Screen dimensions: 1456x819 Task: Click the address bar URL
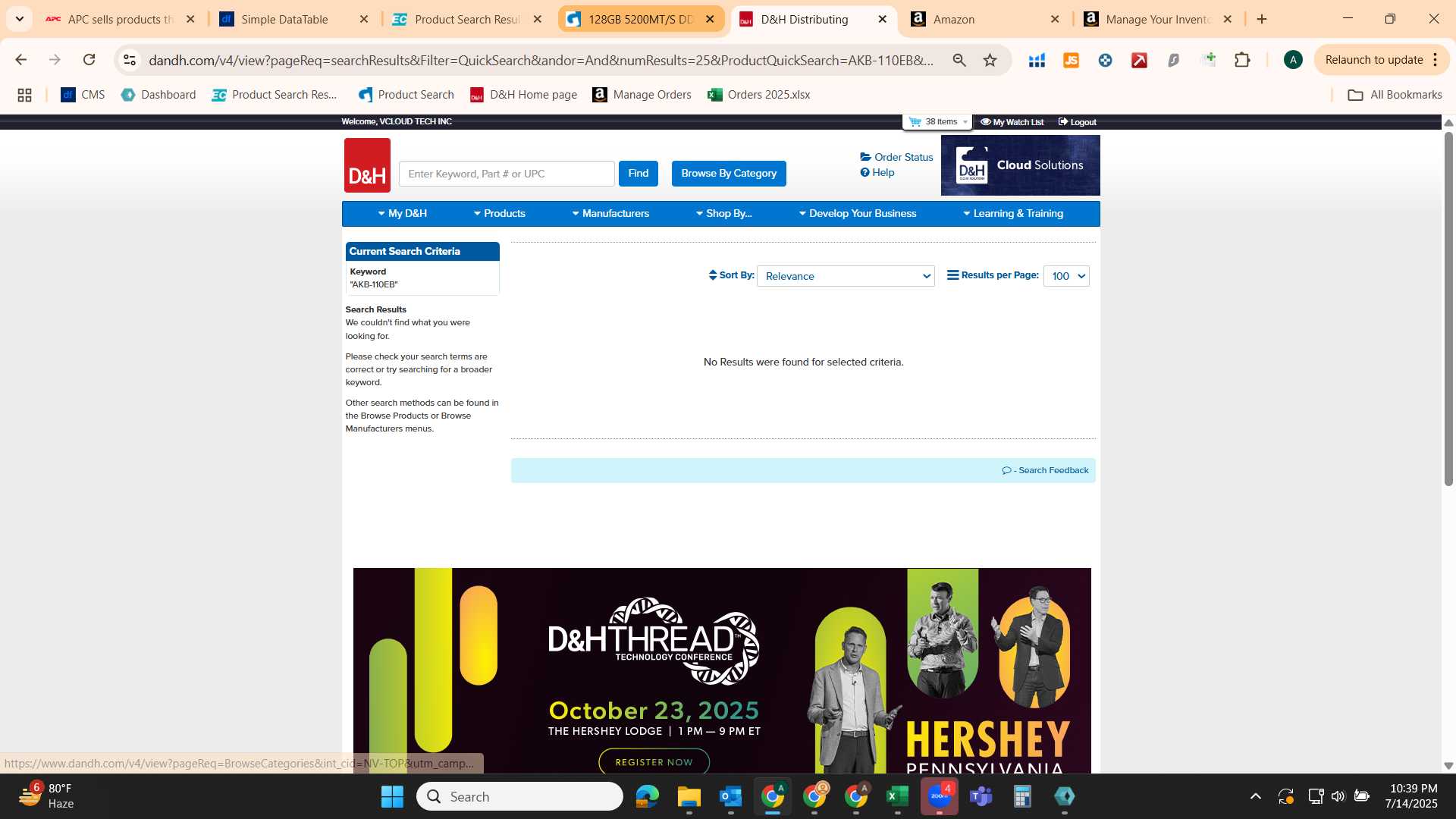click(x=541, y=60)
